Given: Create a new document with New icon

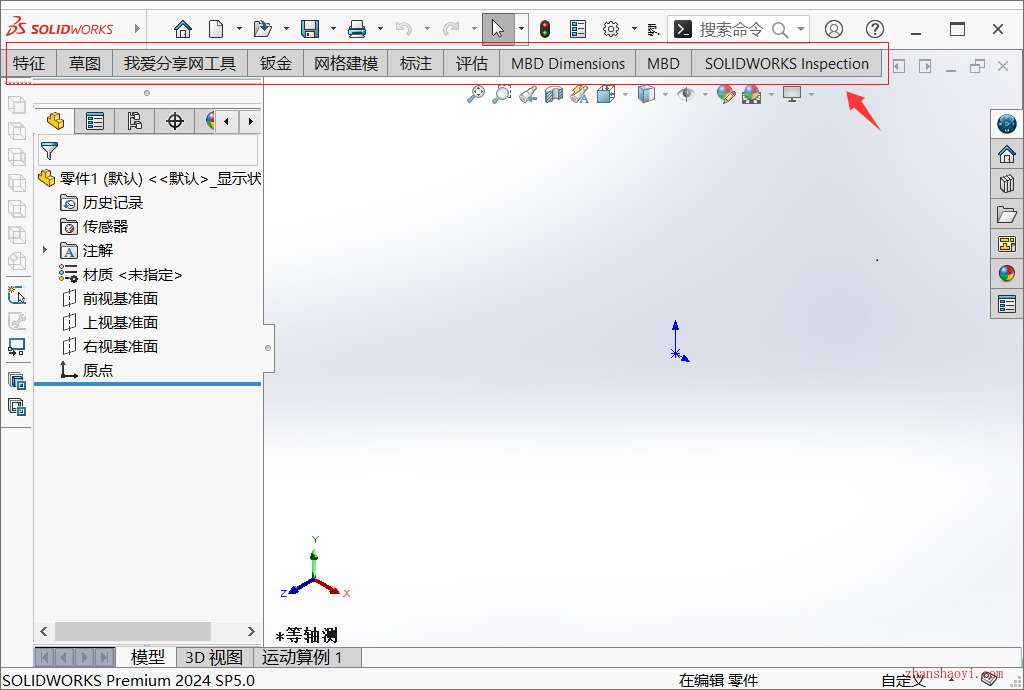Looking at the screenshot, I should [x=216, y=29].
